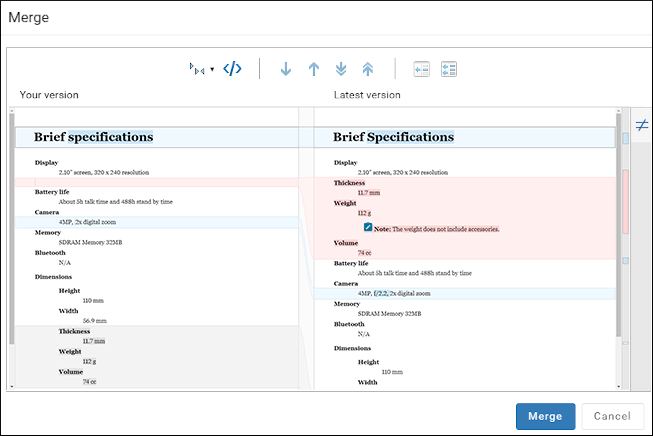Select the Brief Specifications heading in latest version
Viewport: 653px width, 436px height.
[x=393, y=137]
